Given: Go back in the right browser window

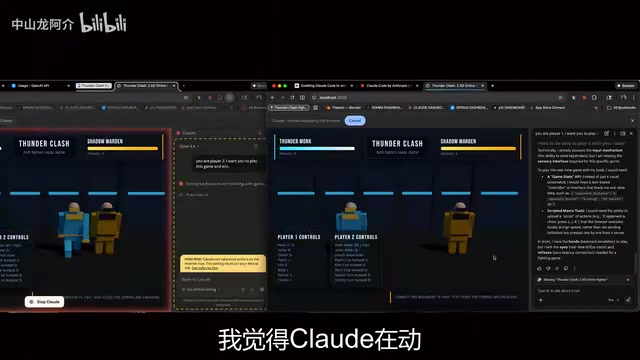Looking at the screenshot, I should [x=273, y=98].
